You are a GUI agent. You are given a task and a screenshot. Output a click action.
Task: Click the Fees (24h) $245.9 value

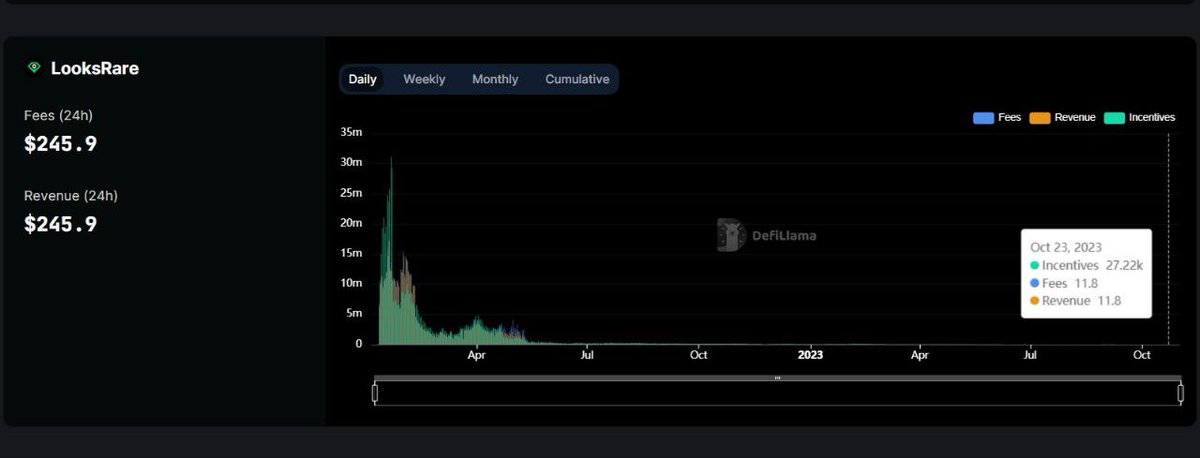61,144
